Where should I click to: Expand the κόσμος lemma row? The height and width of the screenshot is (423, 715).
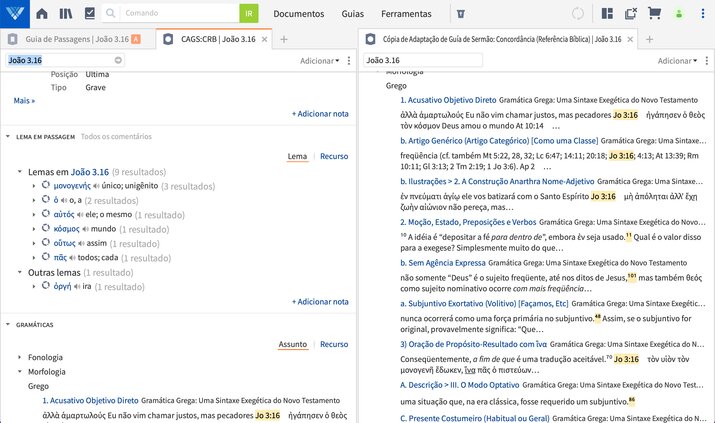pos(34,229)
